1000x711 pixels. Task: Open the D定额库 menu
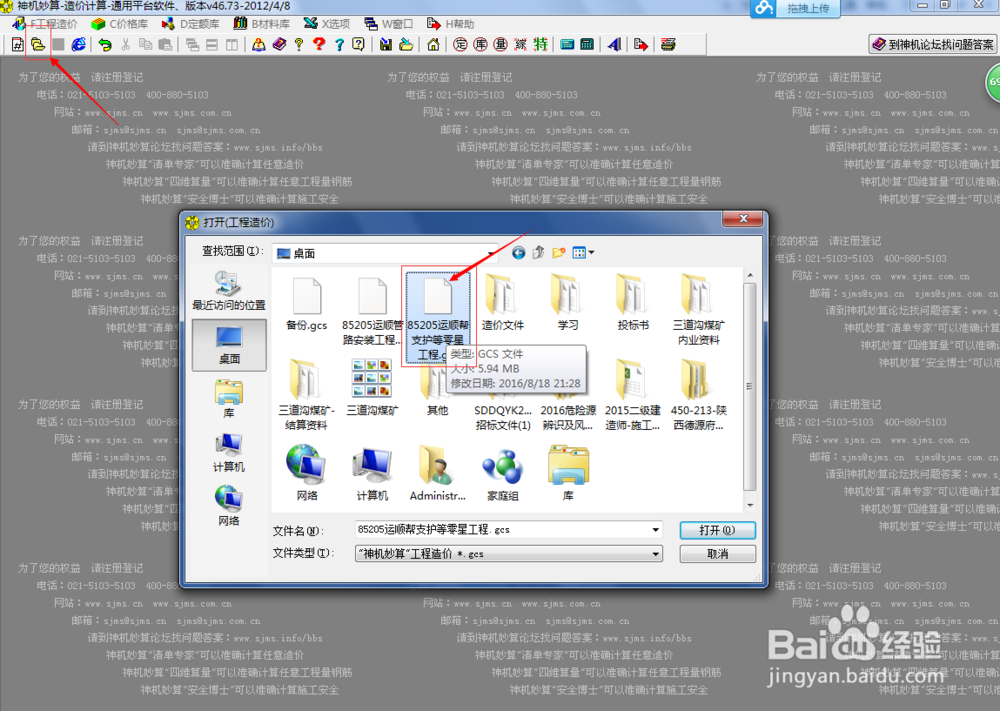(190, 24)
